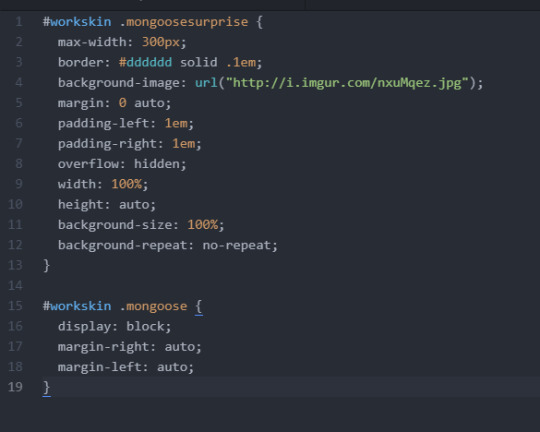Screen dimensions: 540x432
Task: Click underlined opening brace on line 15
Action: tap(199, 307)
